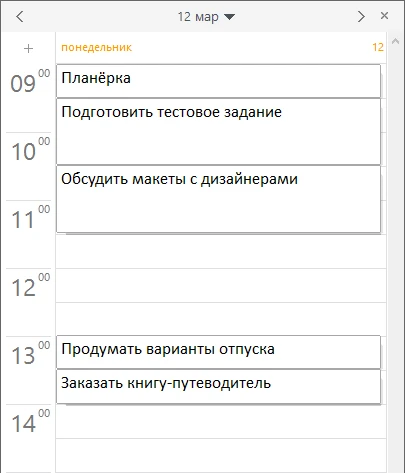405x473 pixels.
Task: Click the day number 12 in the header
Action: click(x=378, y=47)
